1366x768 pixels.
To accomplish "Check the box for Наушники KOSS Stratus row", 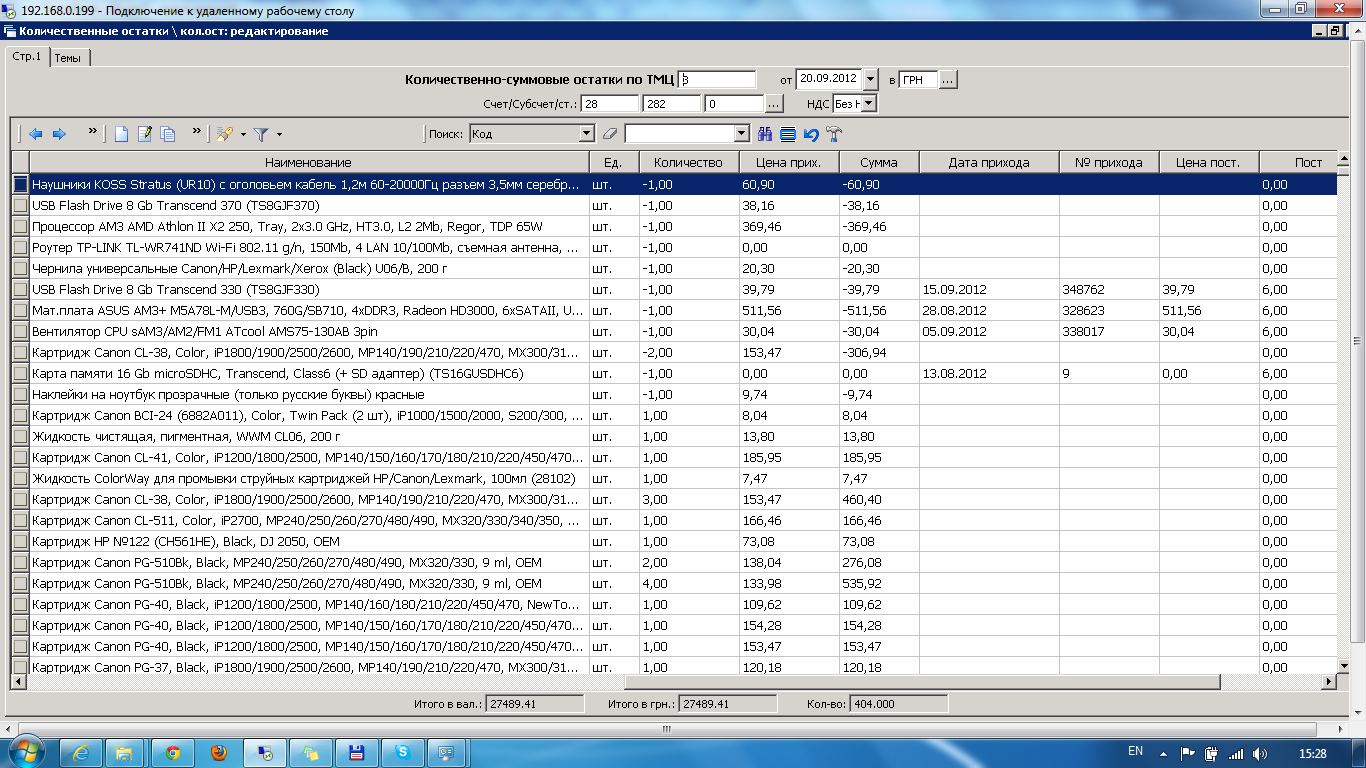I will 20,185.
